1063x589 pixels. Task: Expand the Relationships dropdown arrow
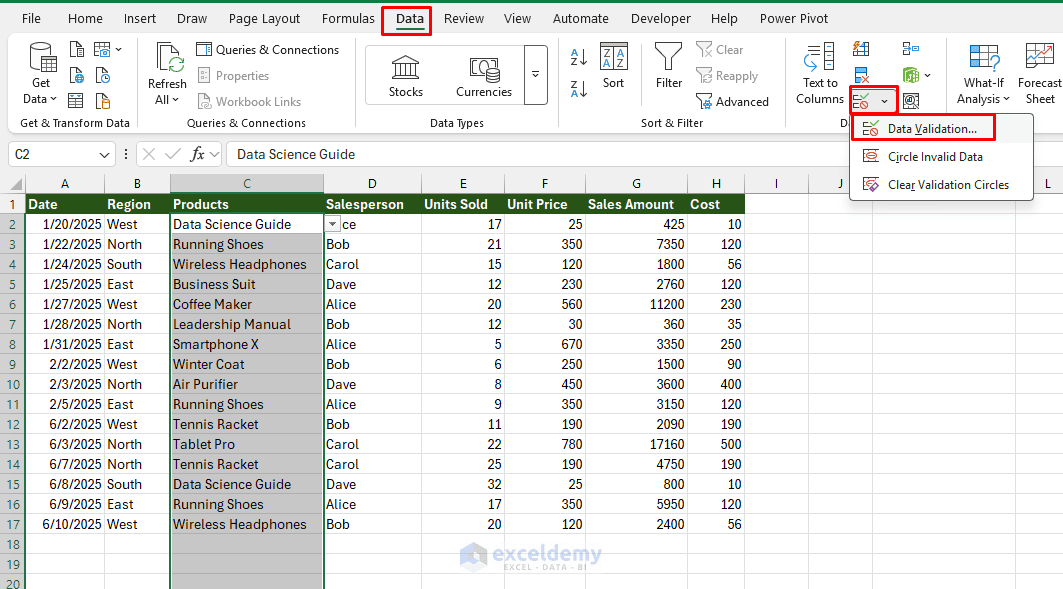[927, 75]
